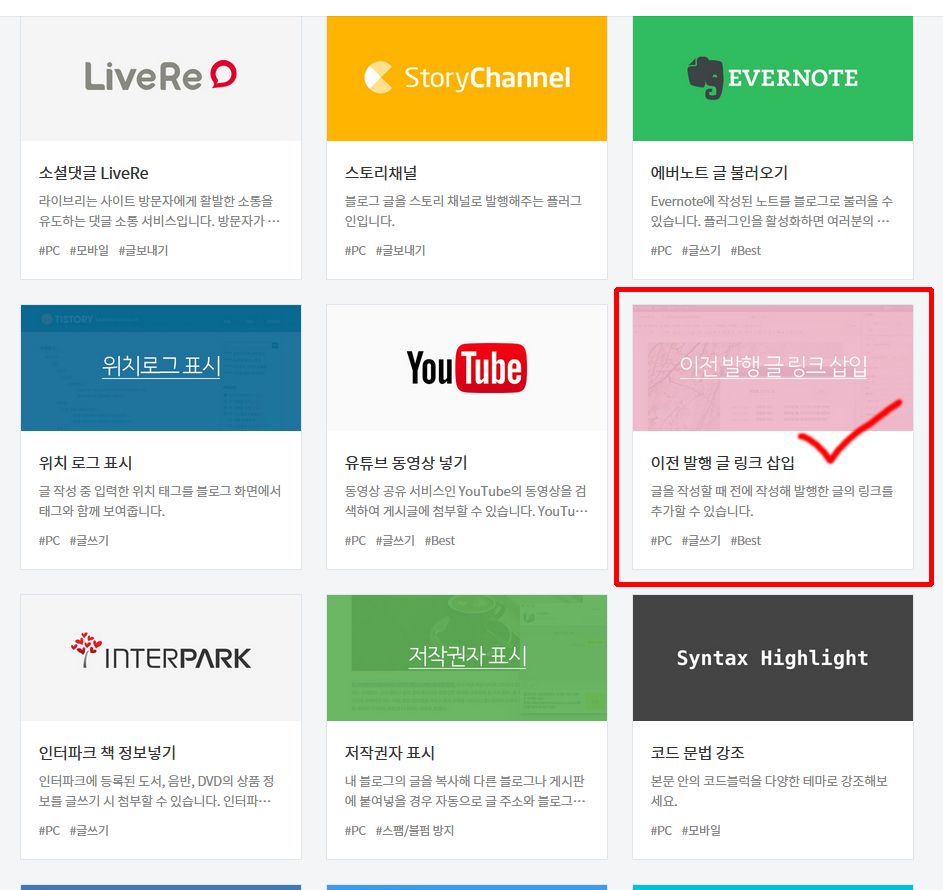Click the YouTube description about 동영상 공유
Viewport: 943px width, 890px height.
[466, 500]
